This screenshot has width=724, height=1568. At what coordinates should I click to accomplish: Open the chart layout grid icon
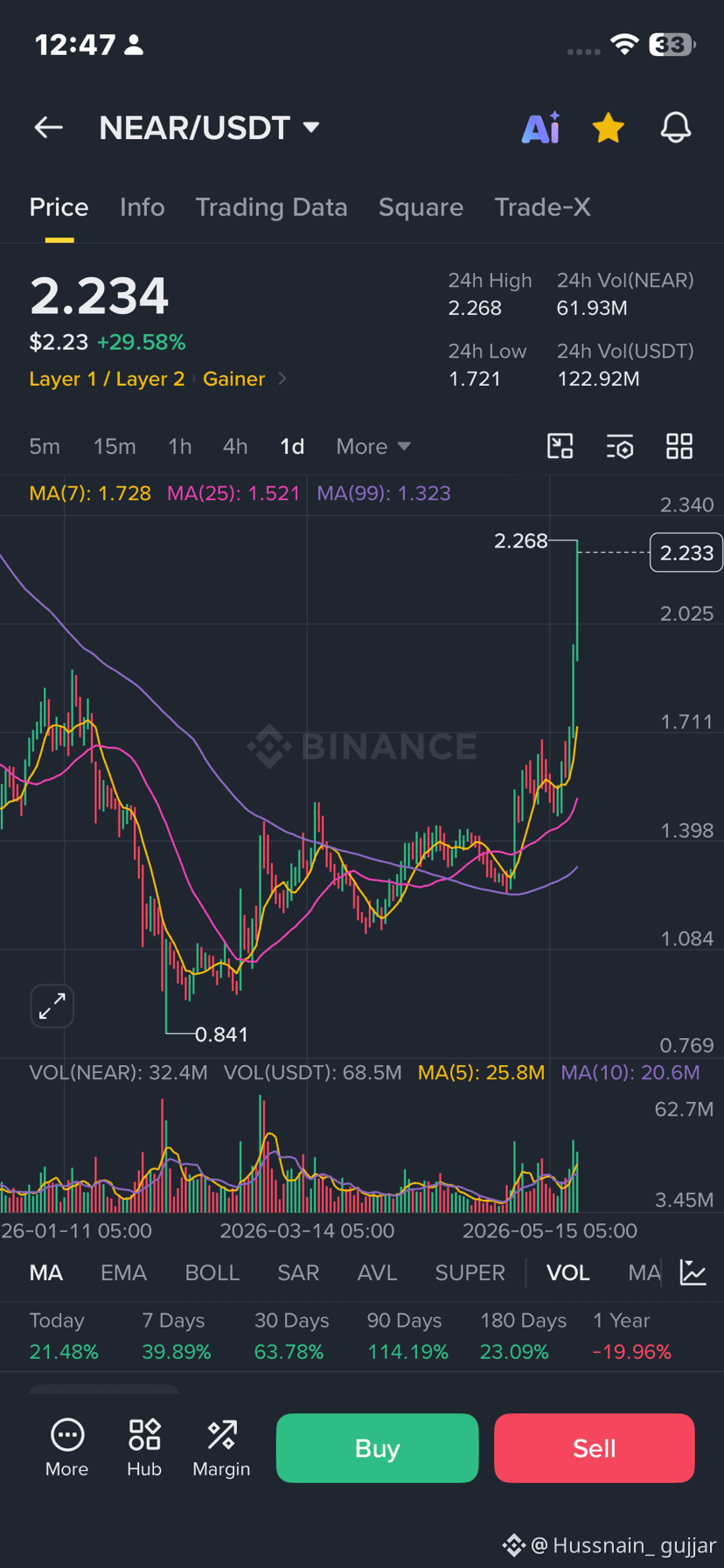pyautogui.click(x=679, y=446)
